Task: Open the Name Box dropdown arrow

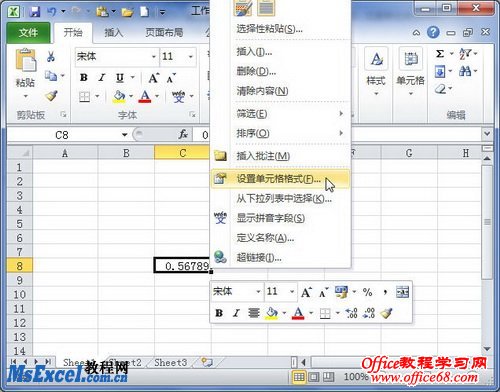Action: [124, 135]
